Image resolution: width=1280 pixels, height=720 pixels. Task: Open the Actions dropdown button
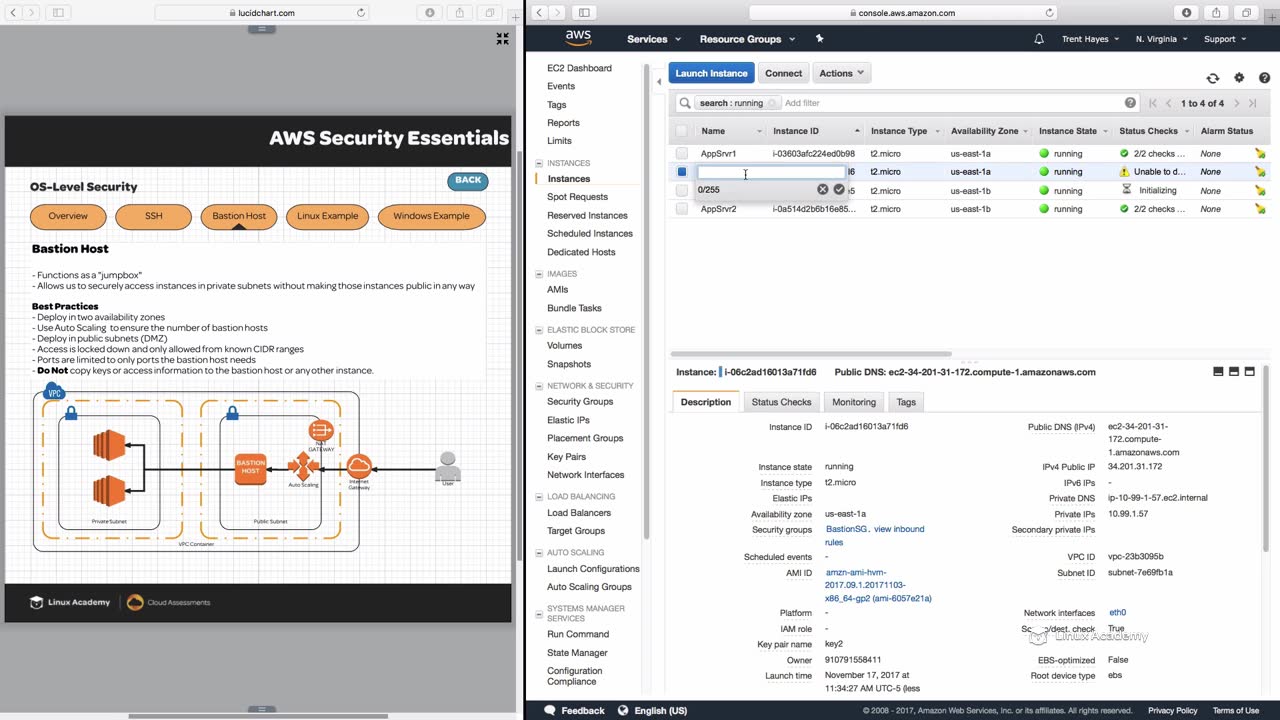point(841,73)
